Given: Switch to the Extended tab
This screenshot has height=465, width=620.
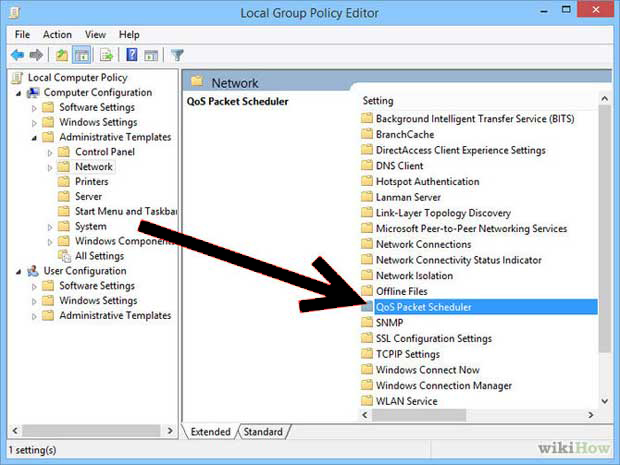Looking at the screenshot, I should [212, 432].
